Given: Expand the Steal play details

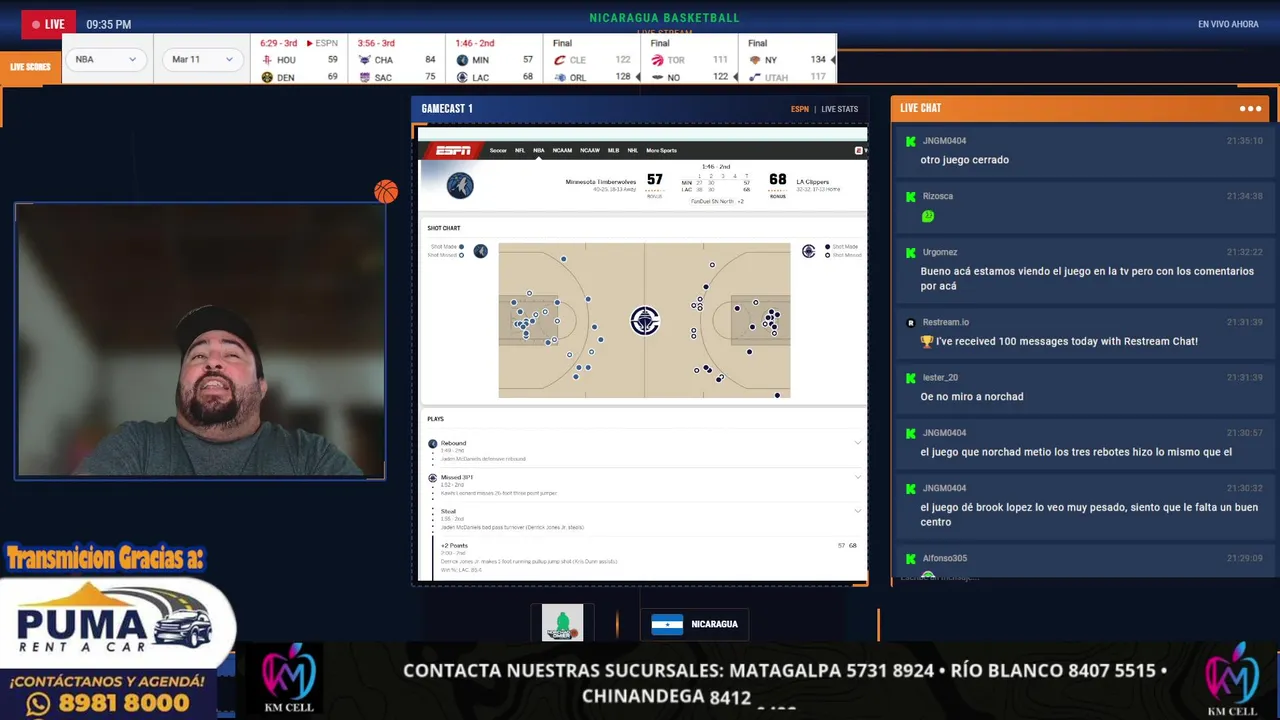Looking at the screenshot, I should 857,511.
